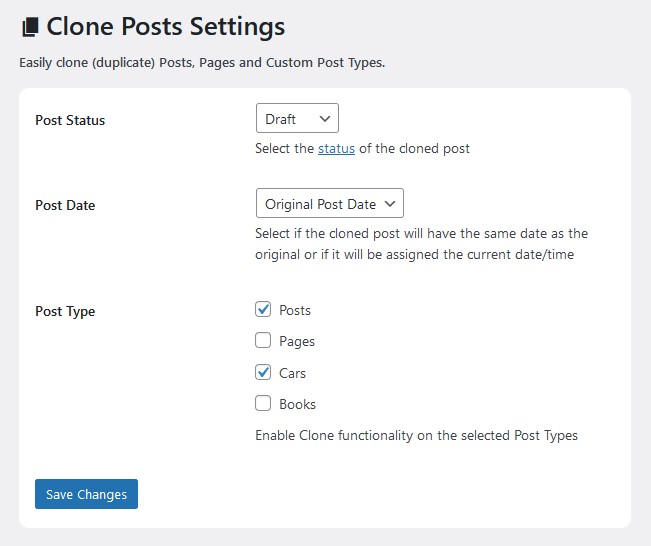Click the Post Date field label
Image resolution: width=651 pixels, height=546 pixels.
(x=65, y=205)
